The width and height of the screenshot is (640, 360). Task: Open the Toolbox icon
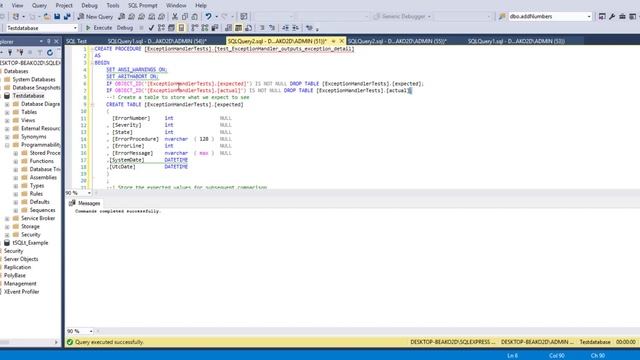coord(622,16)
